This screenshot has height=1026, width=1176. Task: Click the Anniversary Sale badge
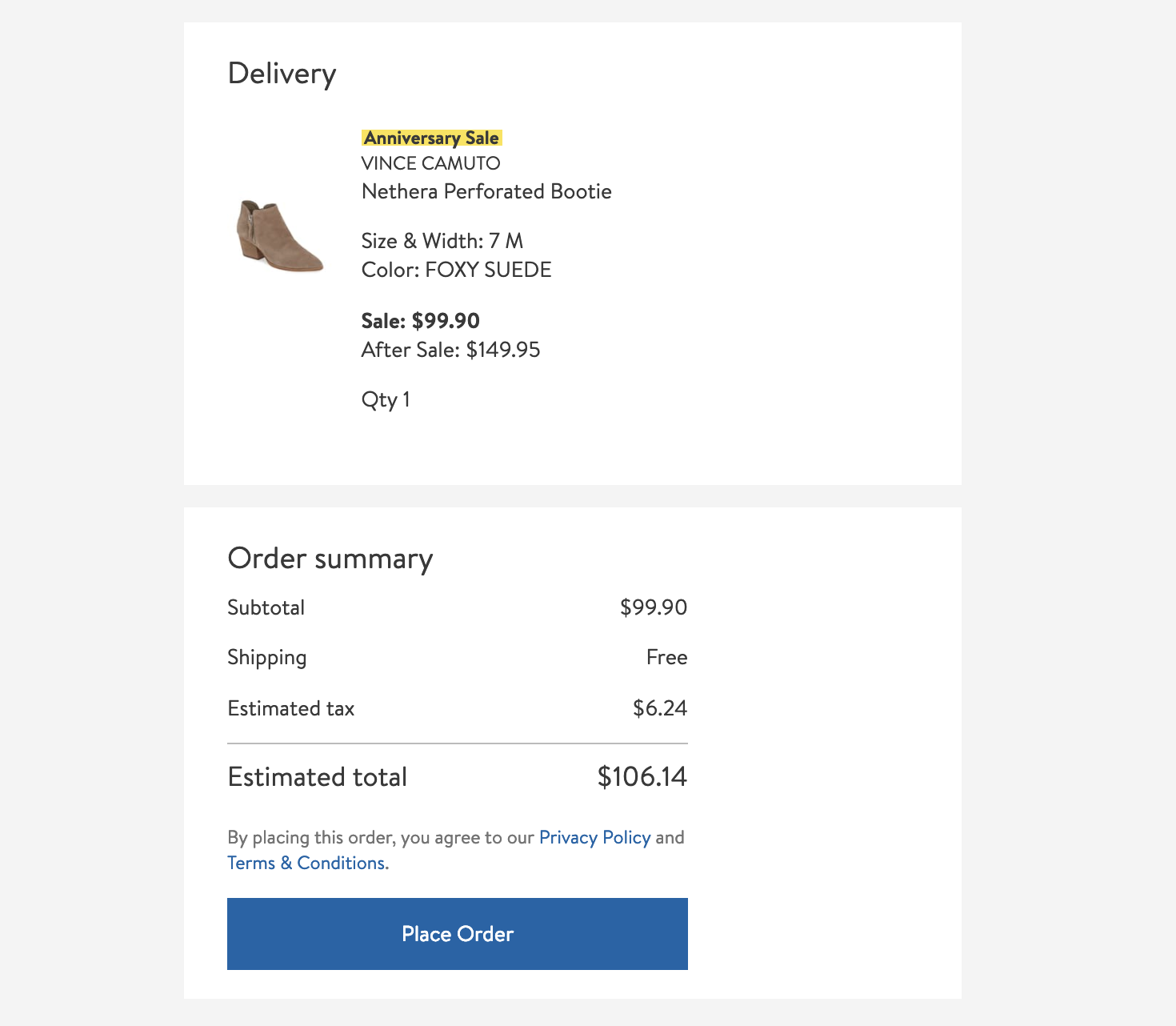(x=431, y=138)
